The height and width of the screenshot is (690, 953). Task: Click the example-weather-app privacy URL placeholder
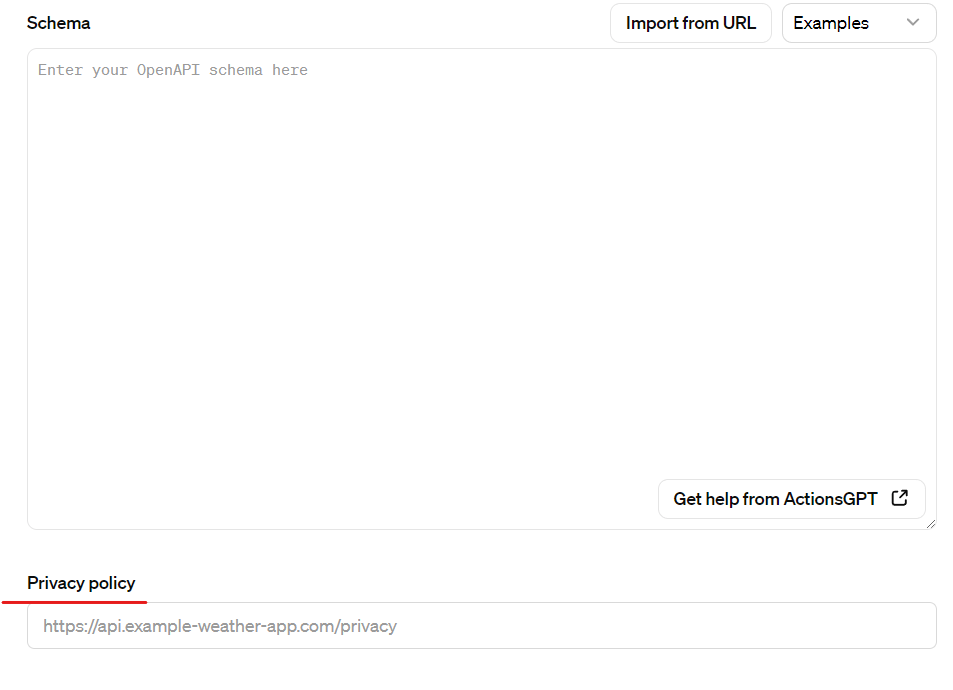[219, 626]
